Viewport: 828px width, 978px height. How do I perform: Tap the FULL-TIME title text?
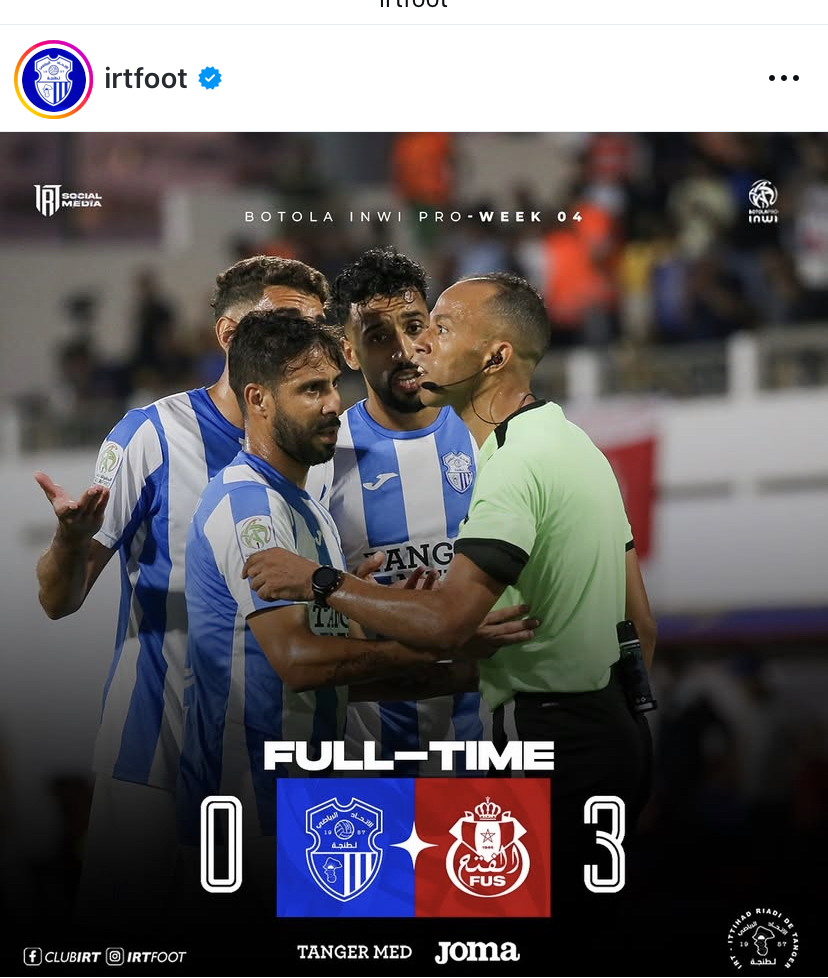[409, 756]
